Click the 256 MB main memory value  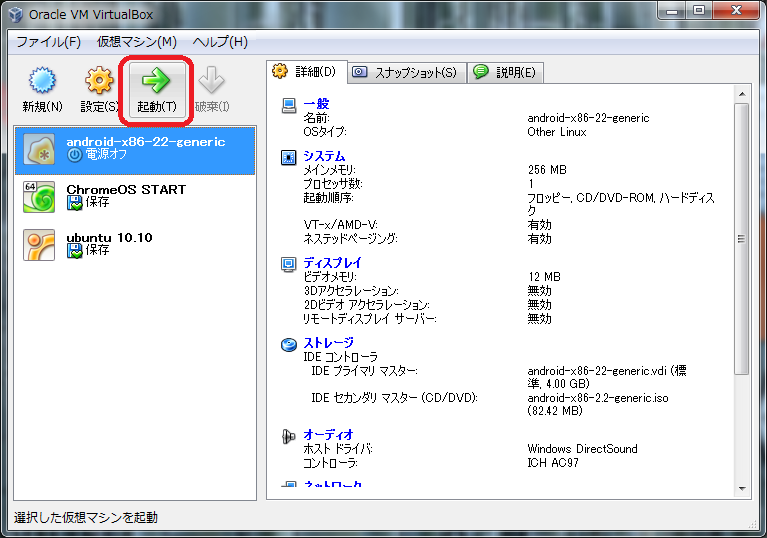pos(547,170)
